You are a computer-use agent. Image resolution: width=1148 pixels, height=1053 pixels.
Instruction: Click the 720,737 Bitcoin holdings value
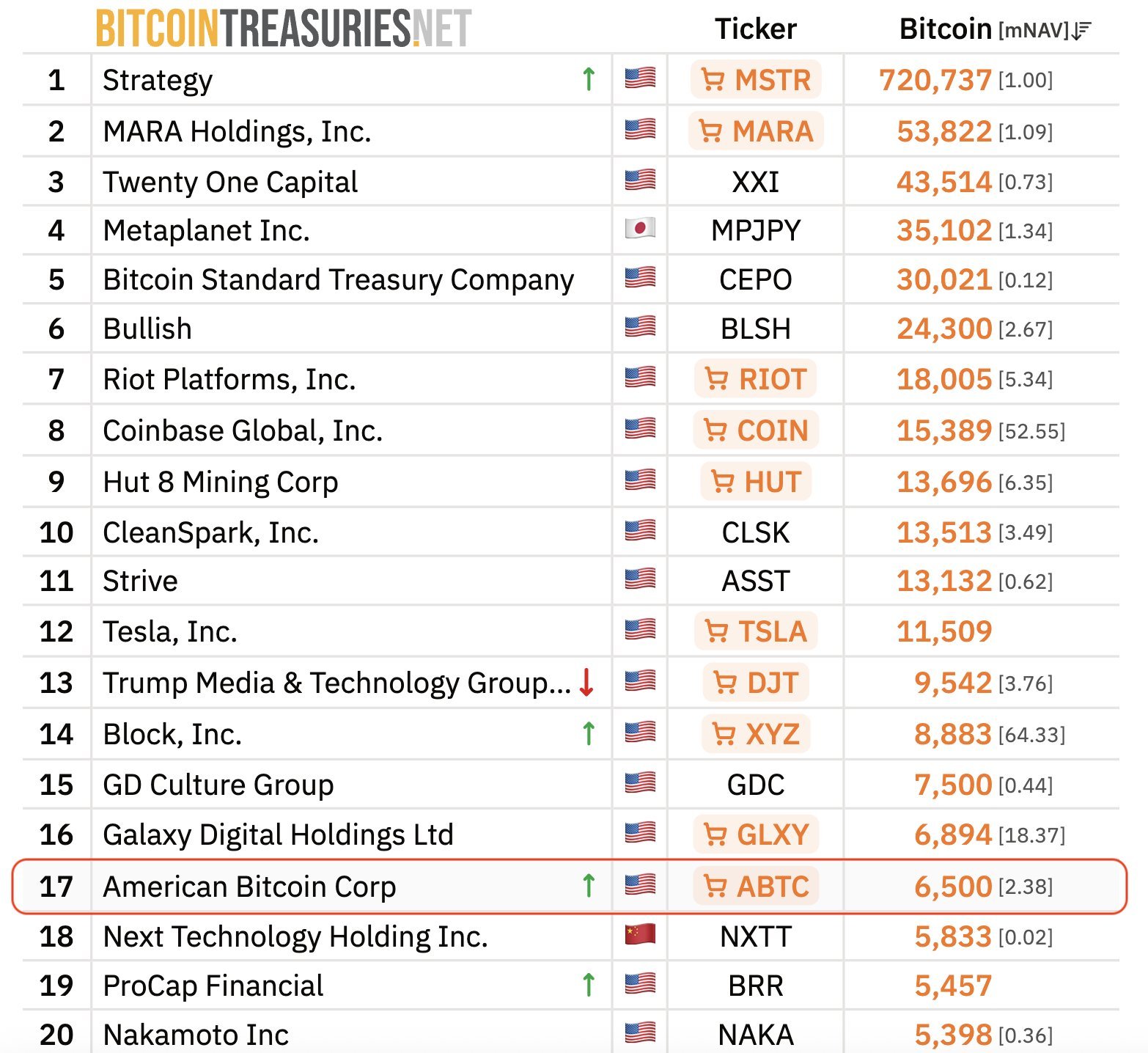(x=935, y=80)
